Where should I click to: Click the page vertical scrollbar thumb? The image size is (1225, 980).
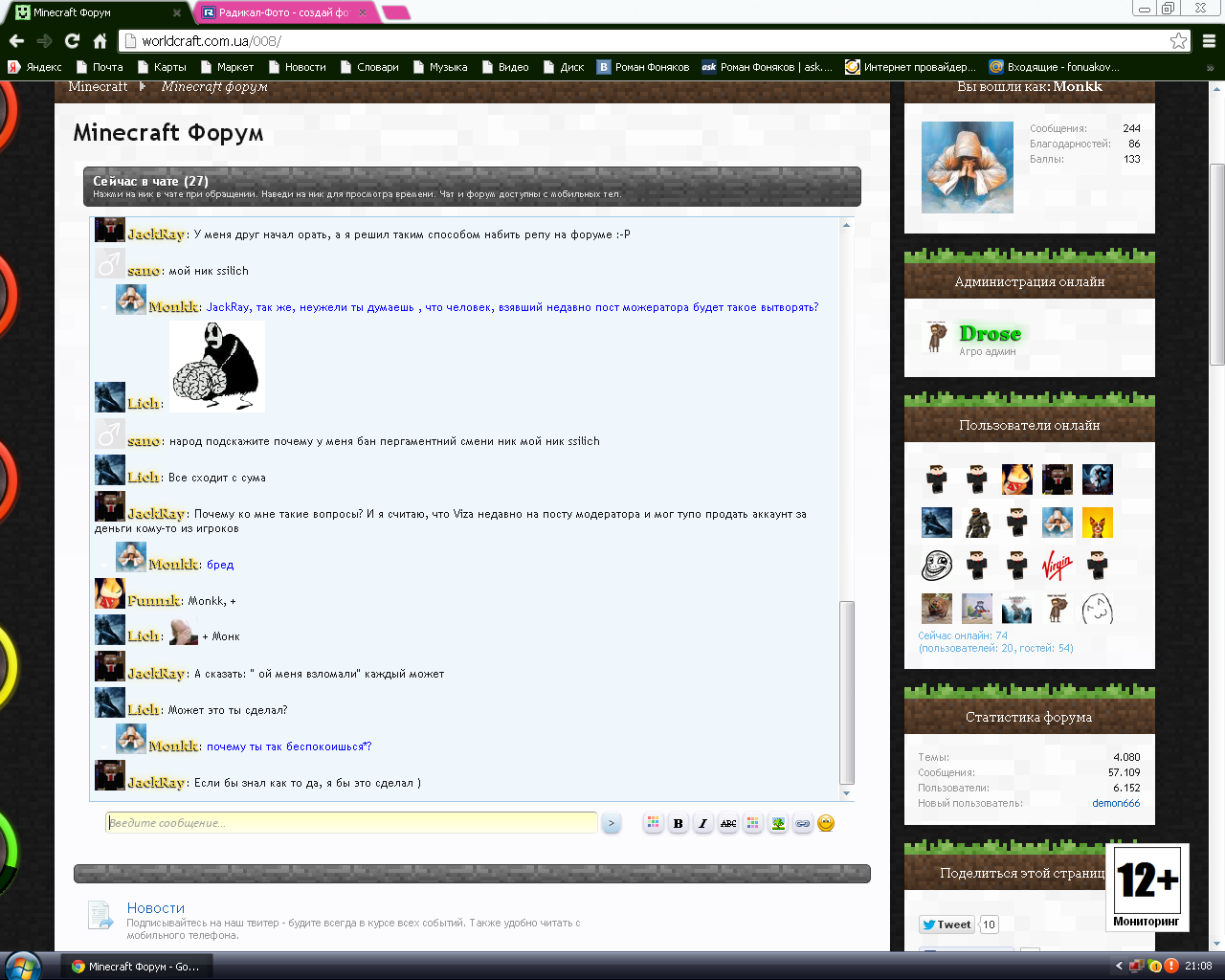tap(1216, 264)
